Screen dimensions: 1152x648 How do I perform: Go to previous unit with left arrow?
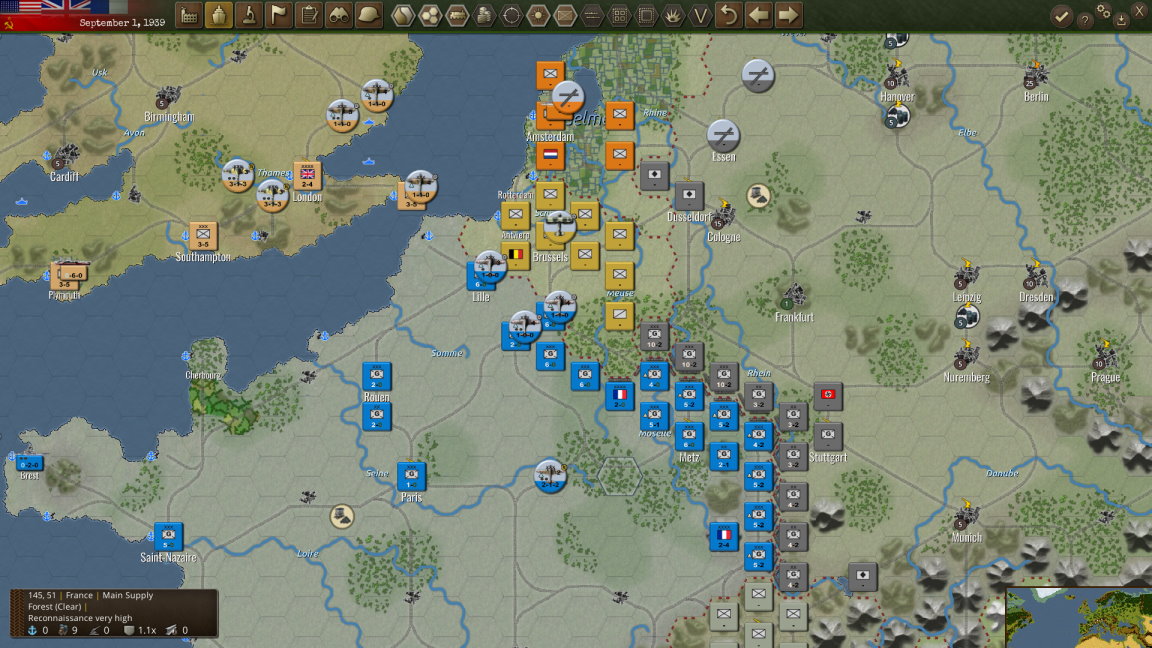[x=758, y=15]
